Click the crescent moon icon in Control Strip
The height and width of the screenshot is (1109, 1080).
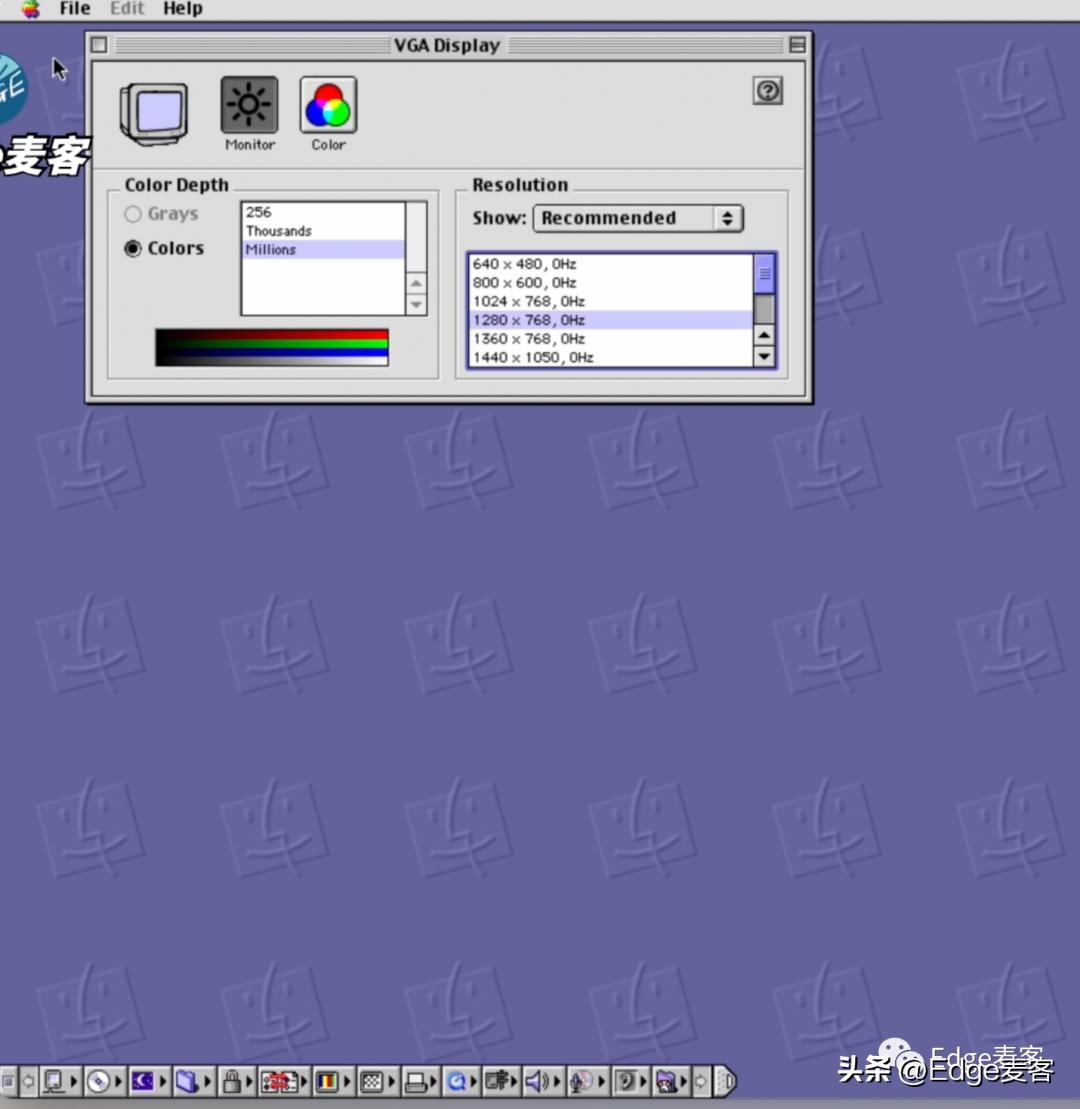tap(143, 1081)
